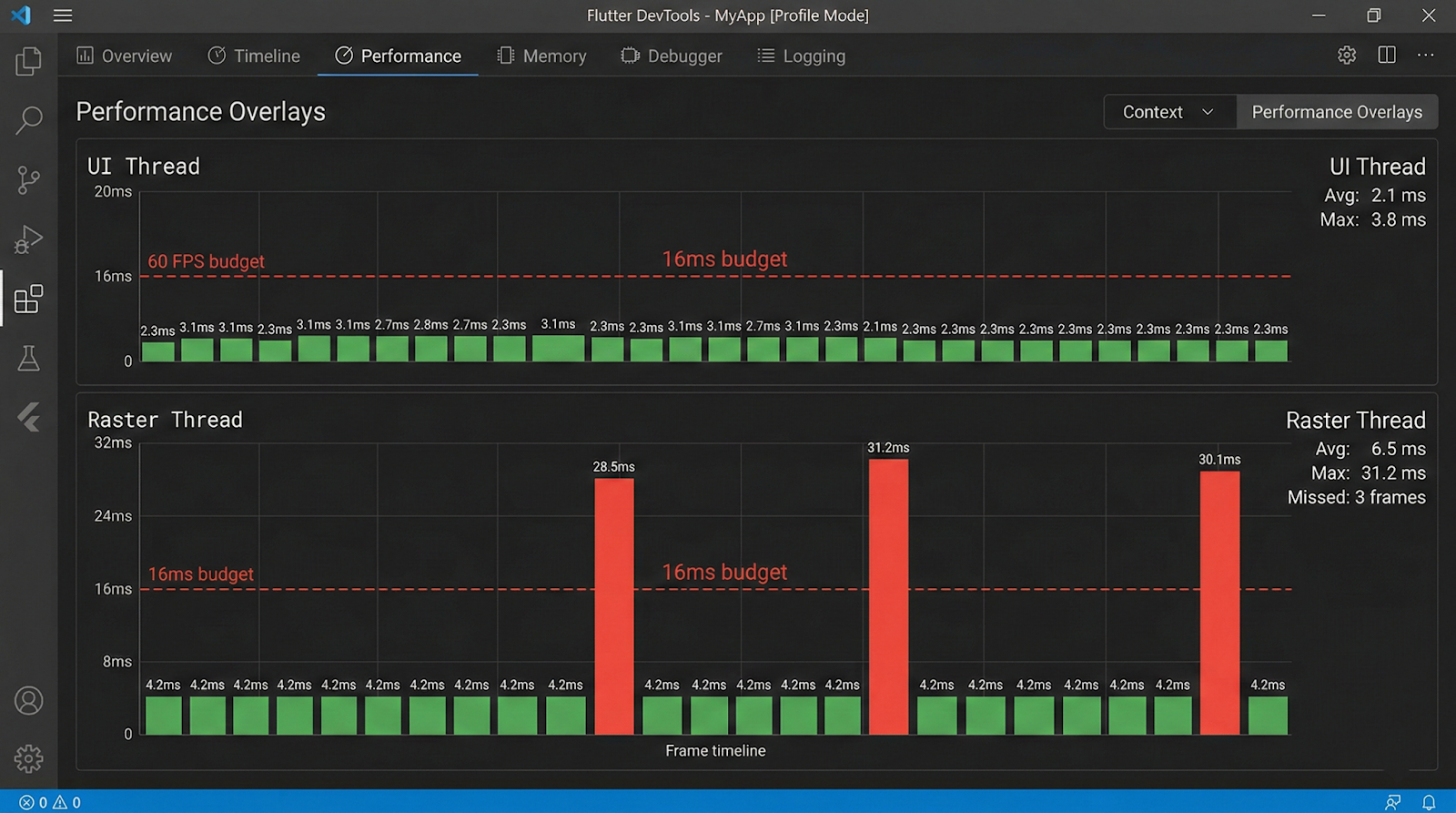This screenshot has height=813, width=1456.
Task: Switch to the Timeline tab
Action: click(x=254, y=56)
